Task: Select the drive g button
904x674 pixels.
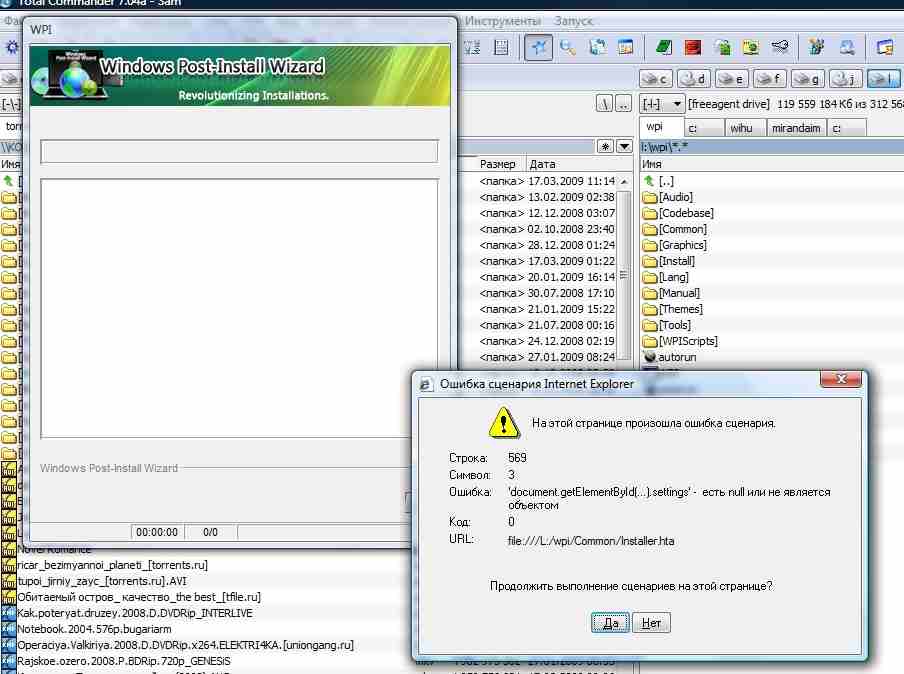Action: [x=808, y=78]
